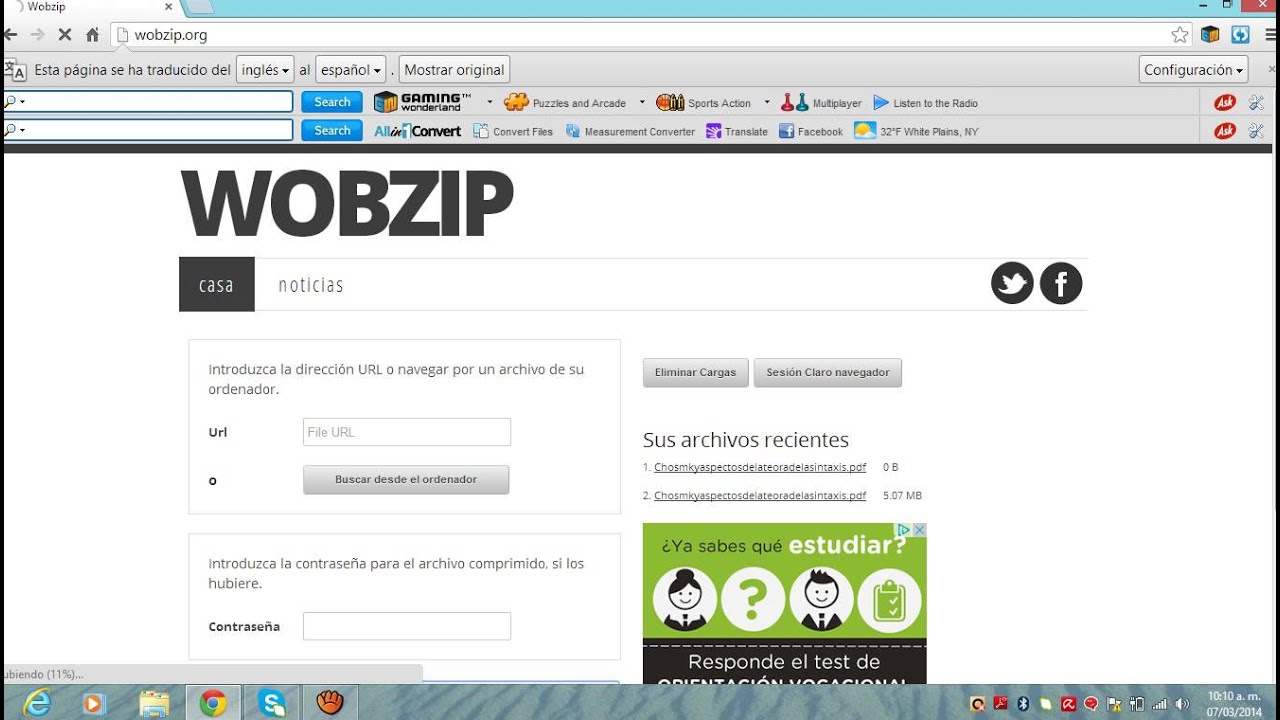Open Puzzles and Arcade toolbar link
The width and height of the screenshot is (1280, 720).
tap(565, 103)
